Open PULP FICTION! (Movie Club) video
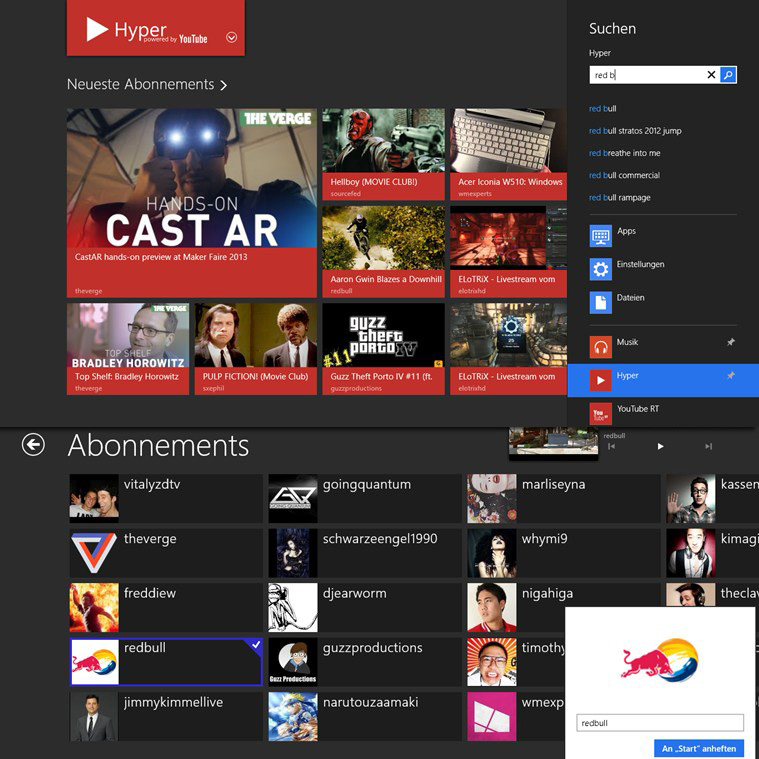 [x=256, y=349]
